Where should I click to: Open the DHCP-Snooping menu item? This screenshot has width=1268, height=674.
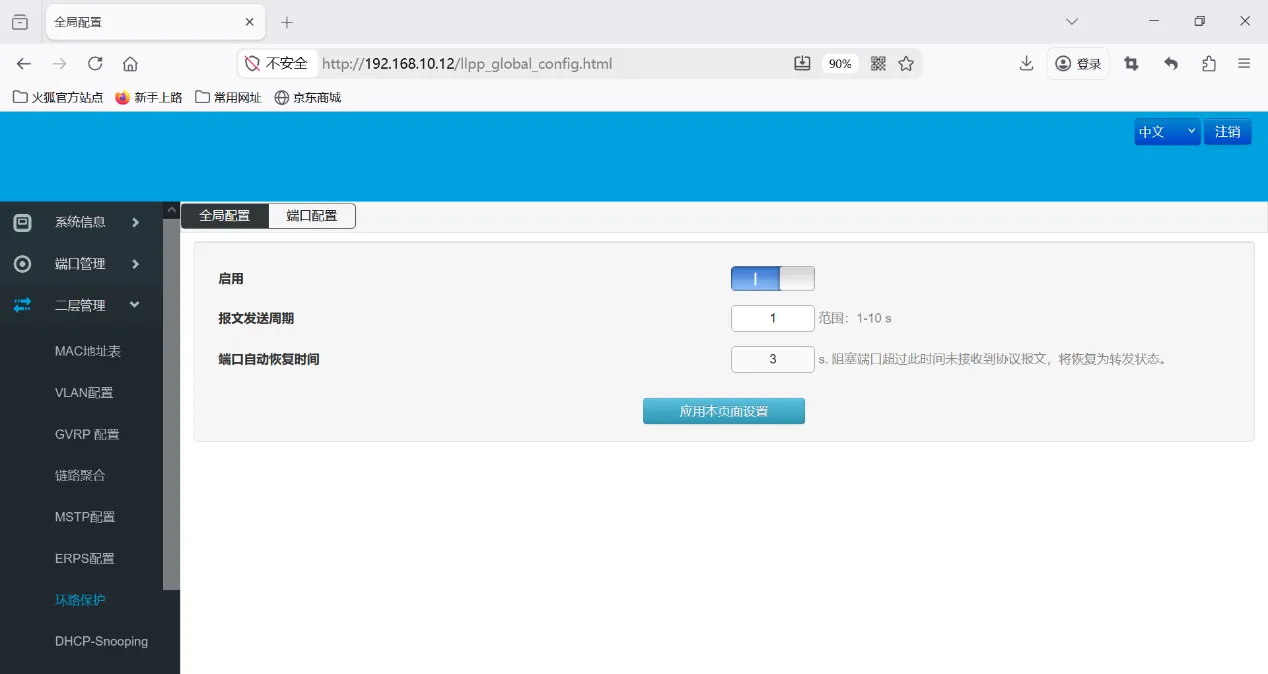click(101, 642)
